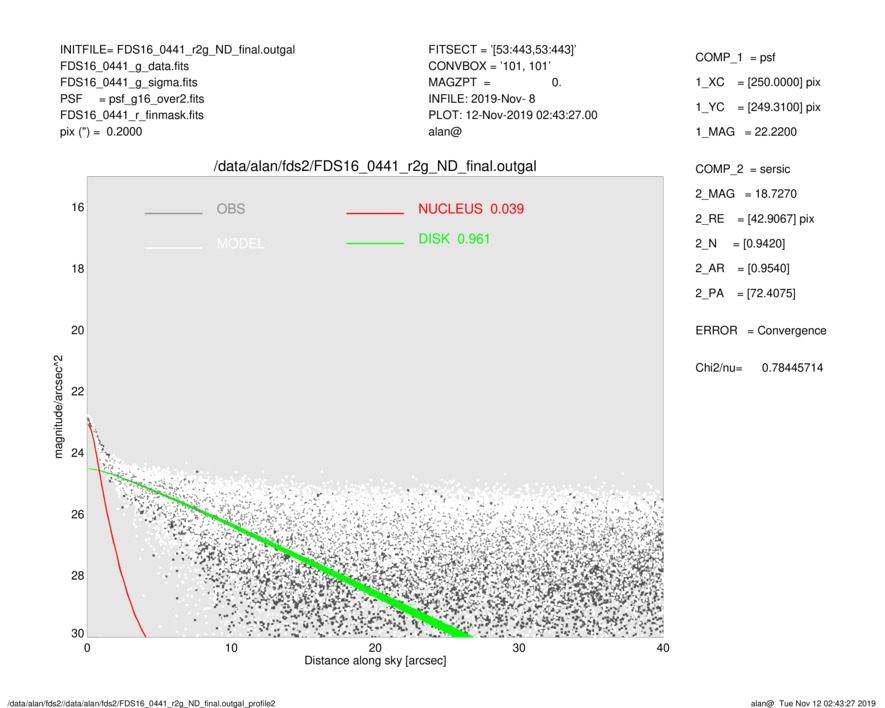Click the OBS legend label

click(x=231, y=209)
